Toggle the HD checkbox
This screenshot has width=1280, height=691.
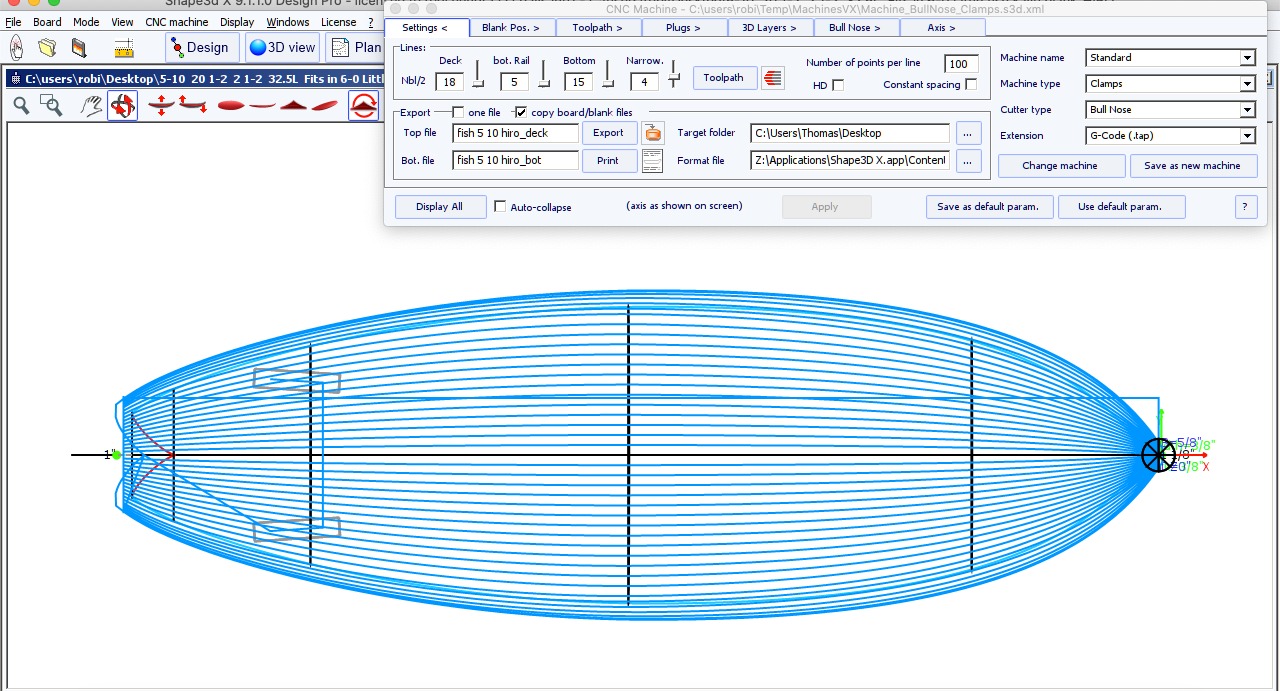(x=838, y=85)
